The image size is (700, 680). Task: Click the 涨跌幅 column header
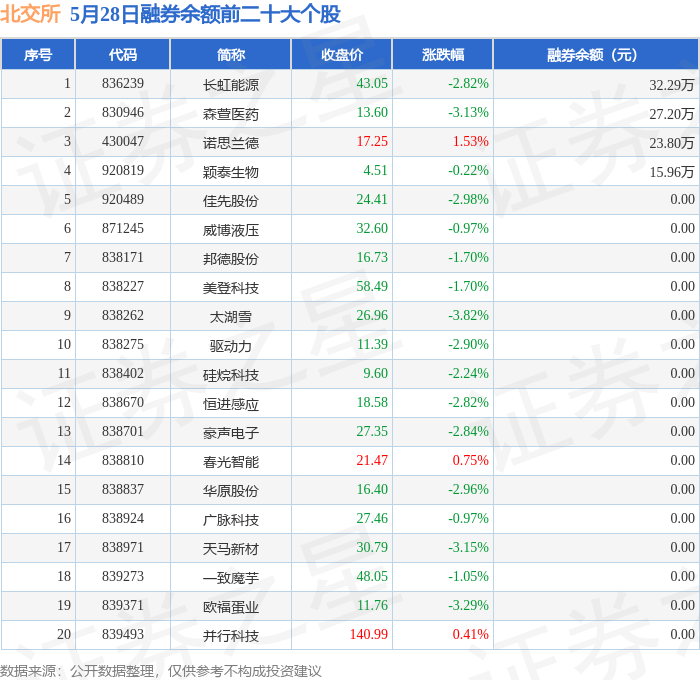click(443, 54)
